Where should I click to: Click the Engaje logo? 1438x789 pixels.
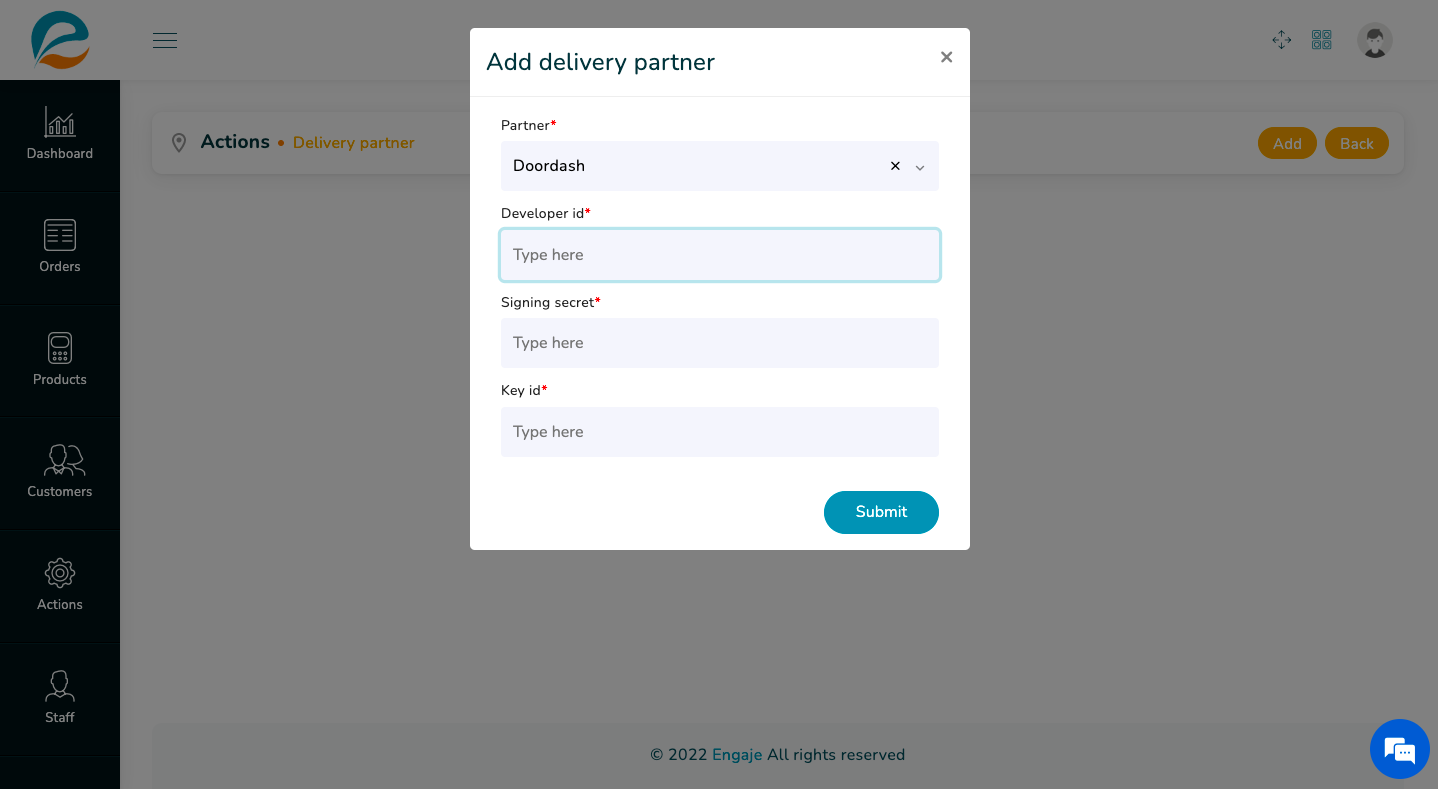60,40
